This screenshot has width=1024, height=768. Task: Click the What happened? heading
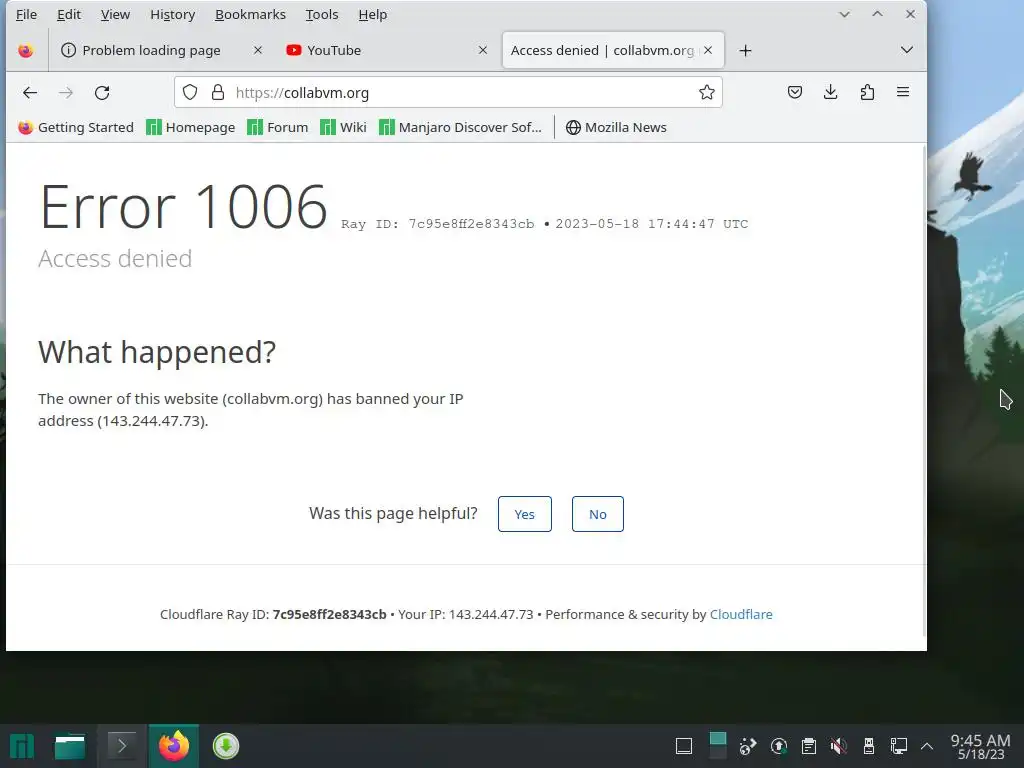tap(157, 352)
